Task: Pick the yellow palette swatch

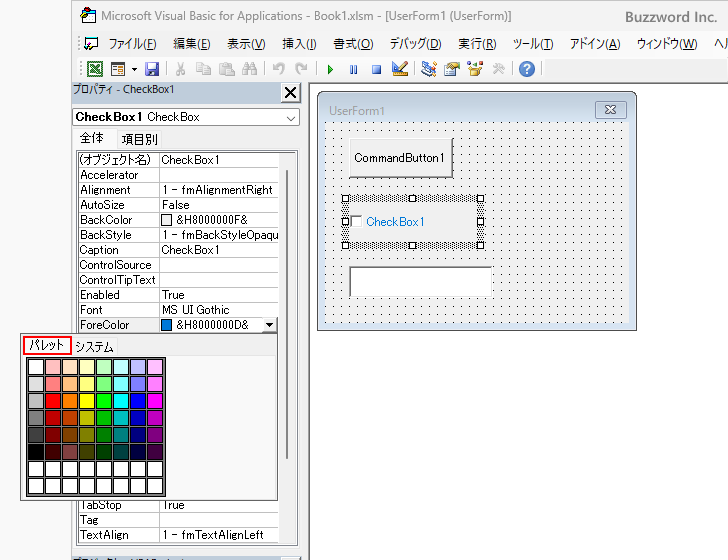Action: [87, 401]
